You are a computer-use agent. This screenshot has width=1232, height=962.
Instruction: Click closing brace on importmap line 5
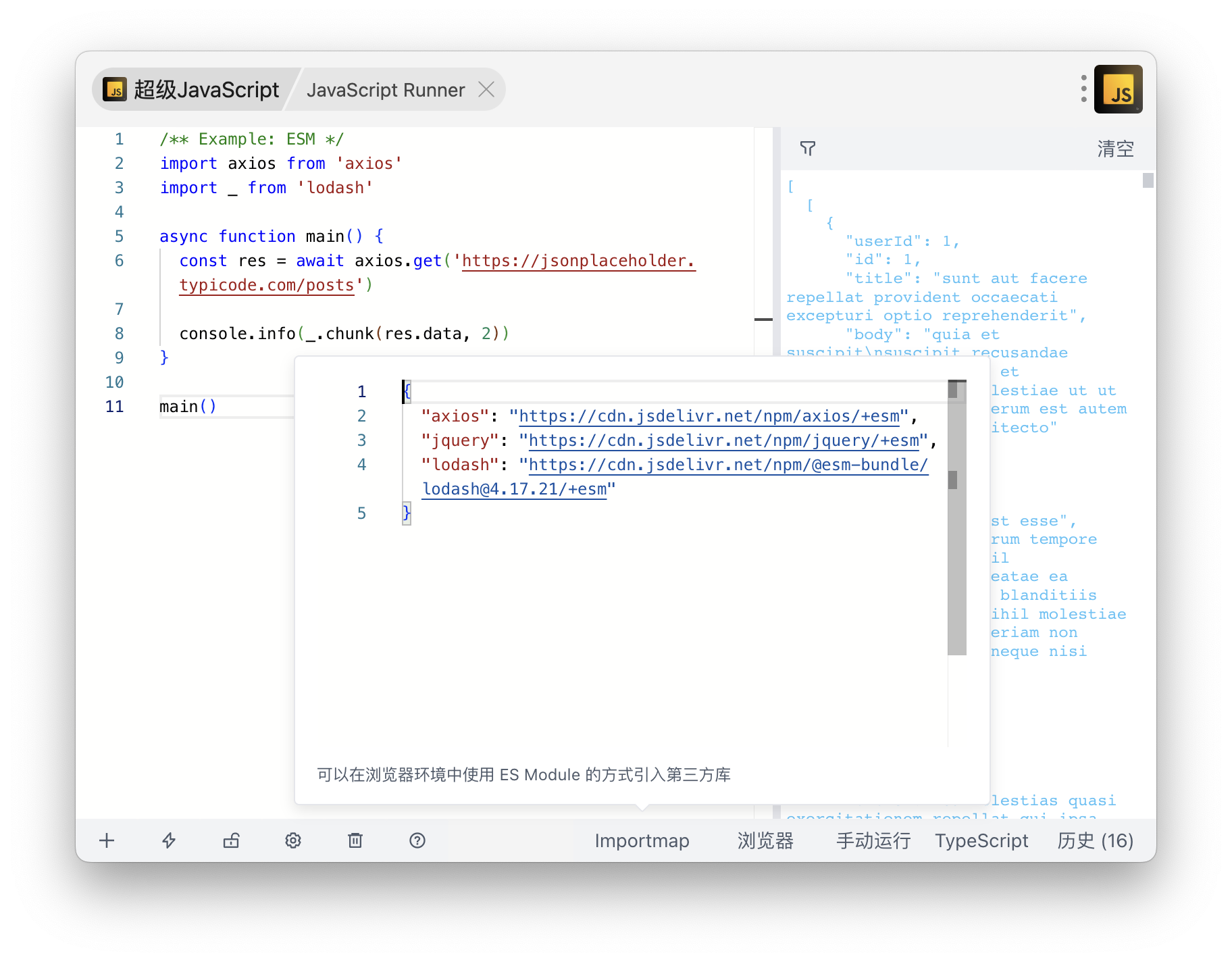407,513
